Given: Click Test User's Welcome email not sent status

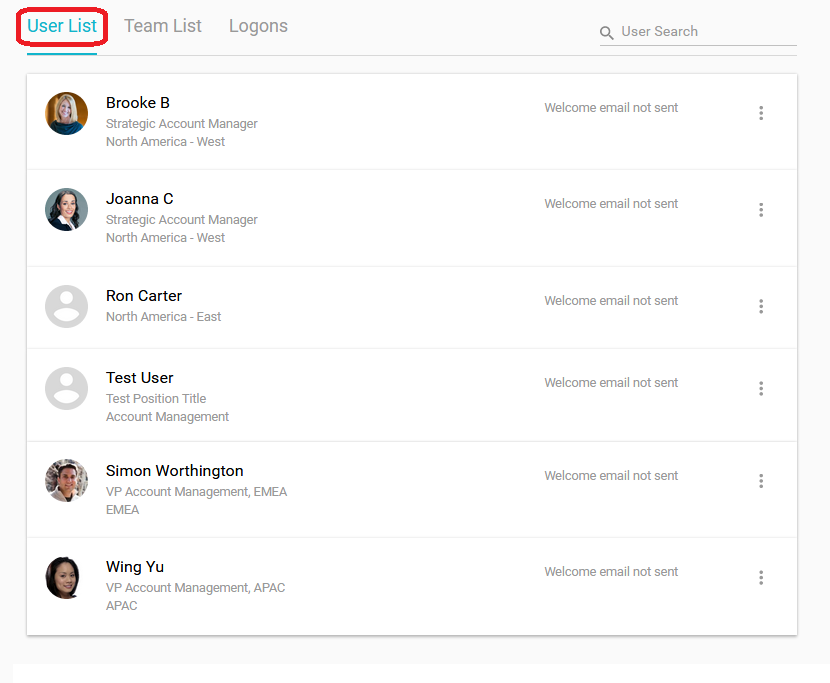Looking at the screenshot, I should 611,383.
